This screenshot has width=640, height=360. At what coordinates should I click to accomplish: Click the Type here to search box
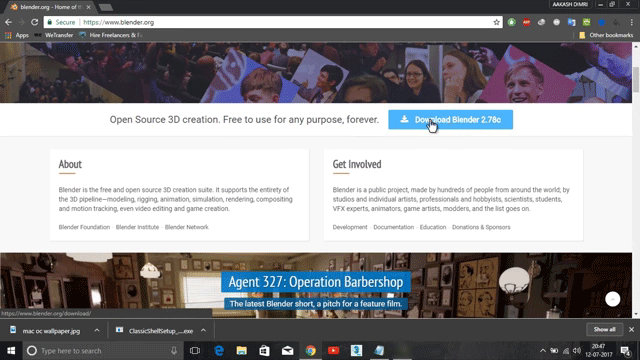coord(102,351)
